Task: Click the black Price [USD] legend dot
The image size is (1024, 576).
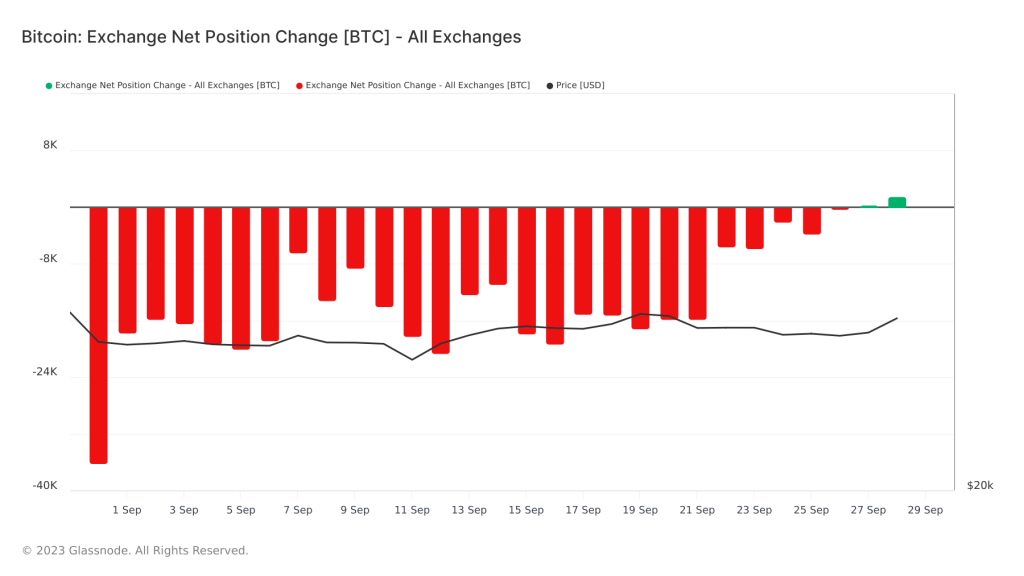Action: (x=549, y=86)
